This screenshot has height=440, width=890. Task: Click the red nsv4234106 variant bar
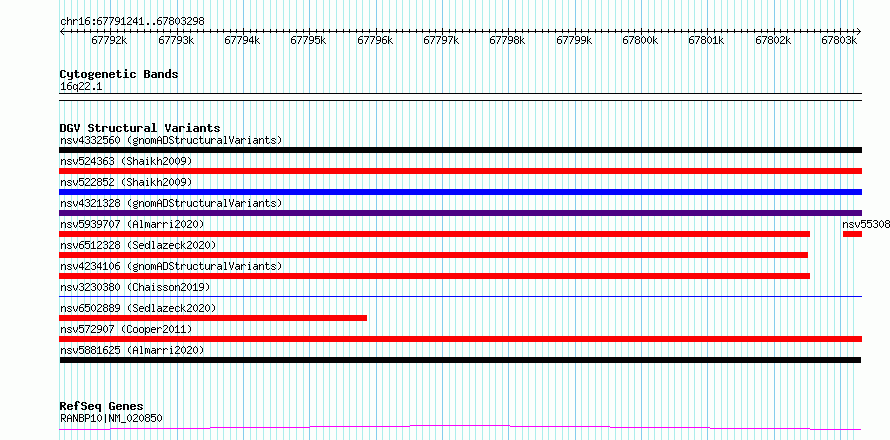(x=435, y=276)
